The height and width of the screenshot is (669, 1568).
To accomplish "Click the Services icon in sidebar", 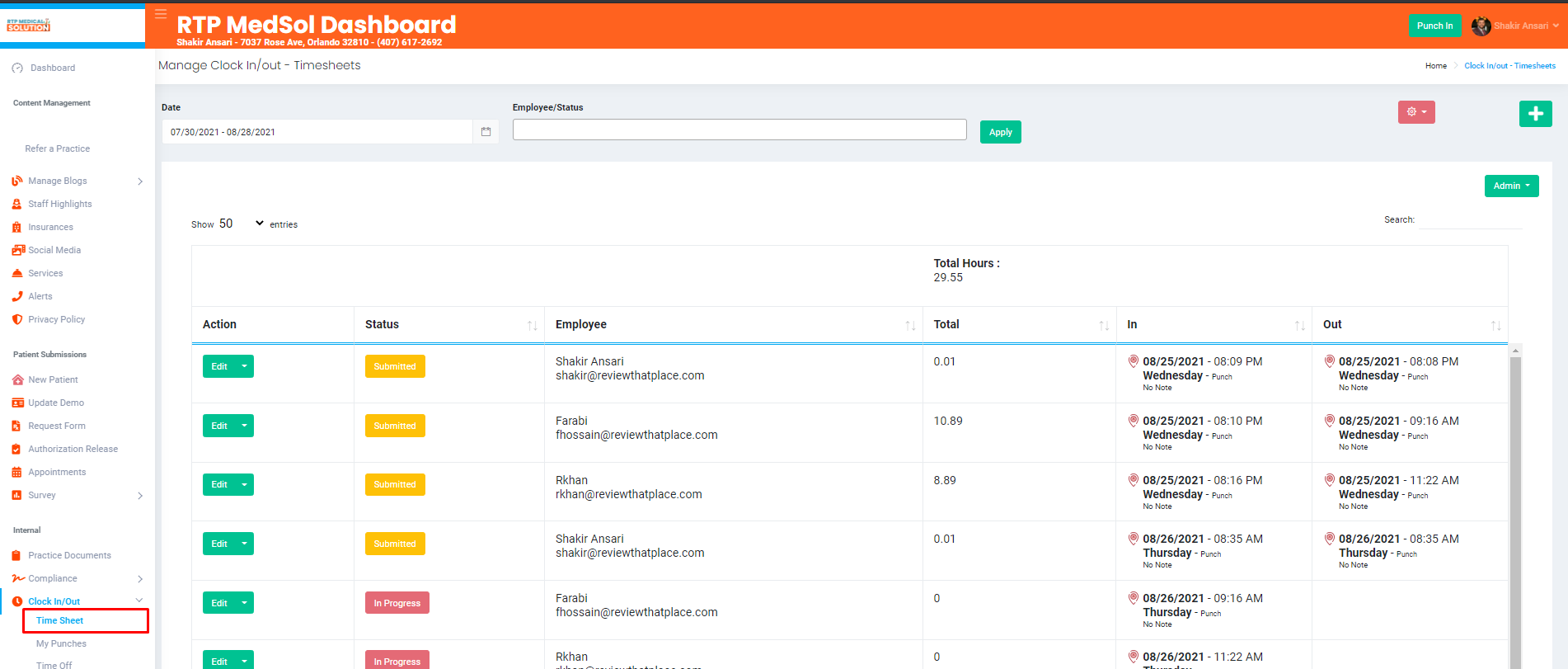I will [x=17, y=273].
